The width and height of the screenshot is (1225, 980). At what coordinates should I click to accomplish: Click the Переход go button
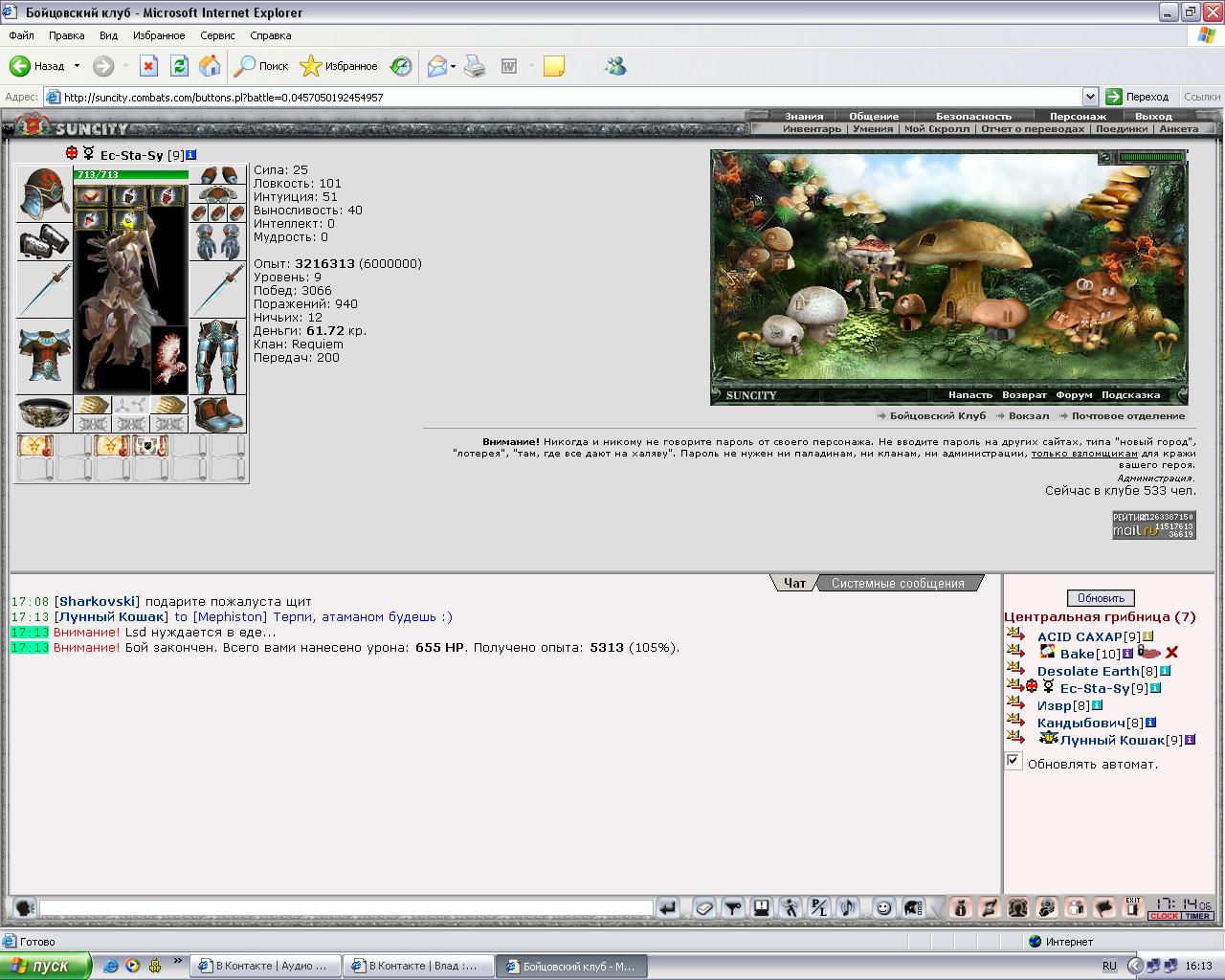1138,97
